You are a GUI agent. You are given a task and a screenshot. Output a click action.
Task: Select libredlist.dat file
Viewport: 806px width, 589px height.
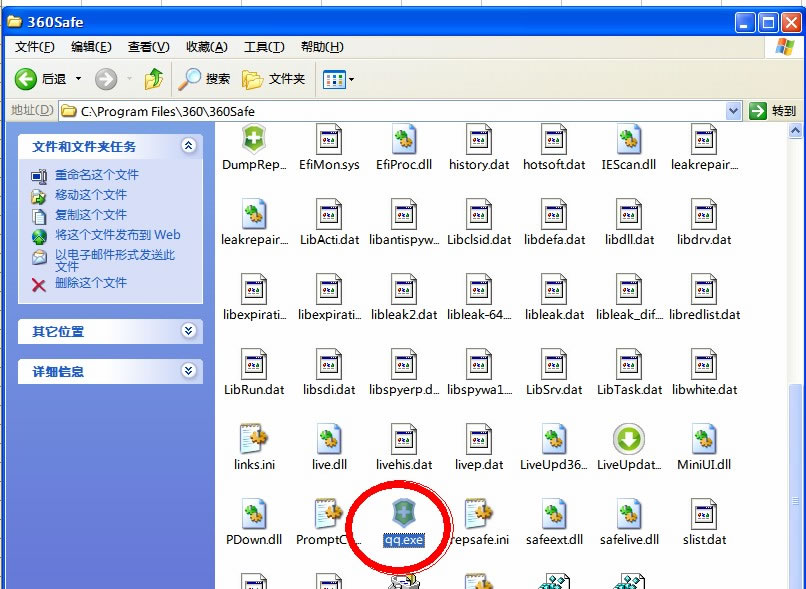704,297
